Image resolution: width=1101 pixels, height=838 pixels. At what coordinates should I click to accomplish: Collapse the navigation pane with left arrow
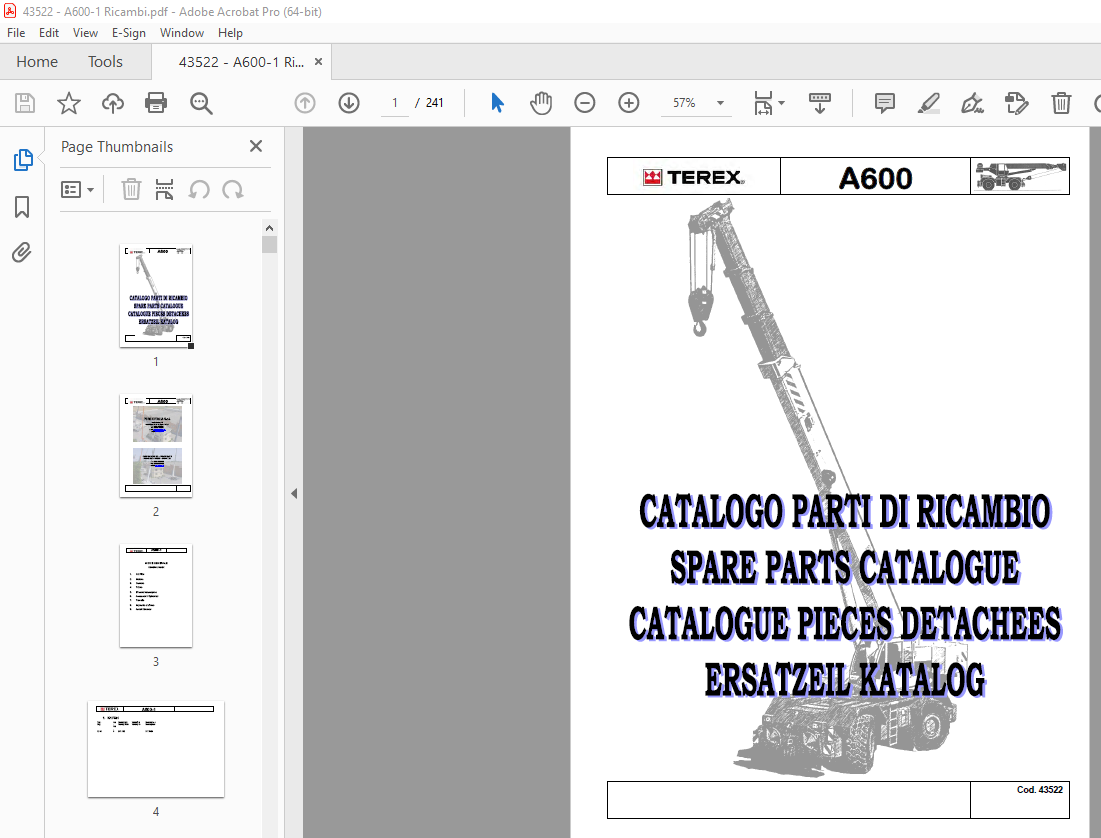coord(294,494)
